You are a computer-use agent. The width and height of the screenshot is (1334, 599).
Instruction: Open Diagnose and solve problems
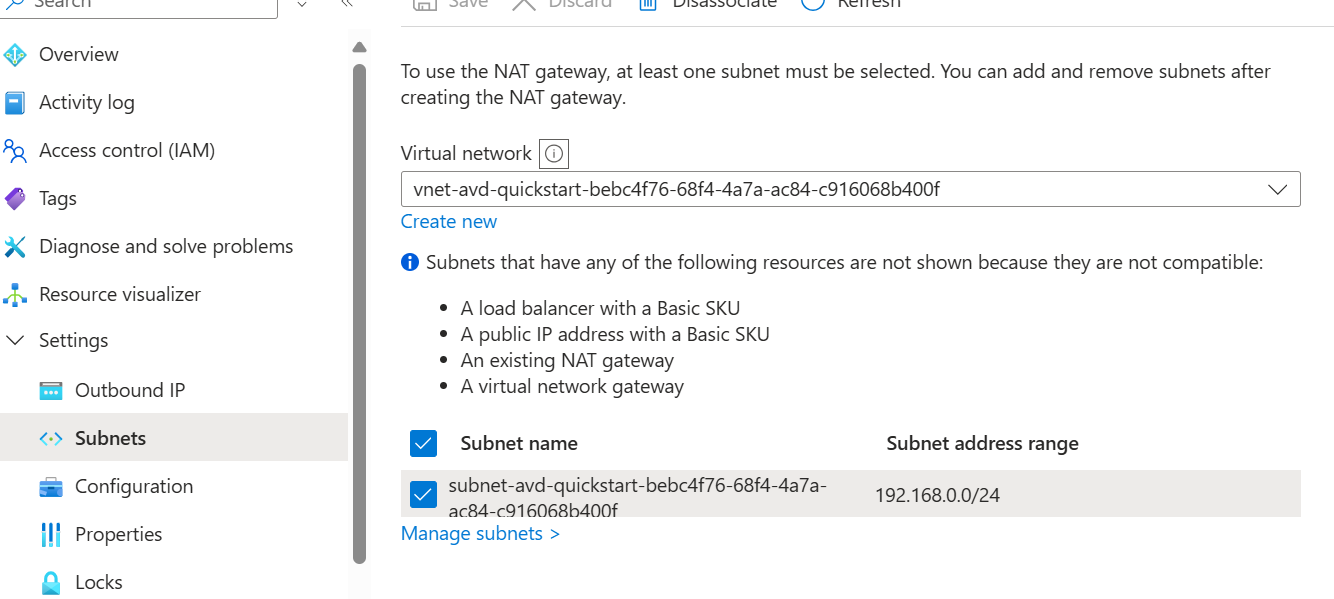(x=166, y=246)
